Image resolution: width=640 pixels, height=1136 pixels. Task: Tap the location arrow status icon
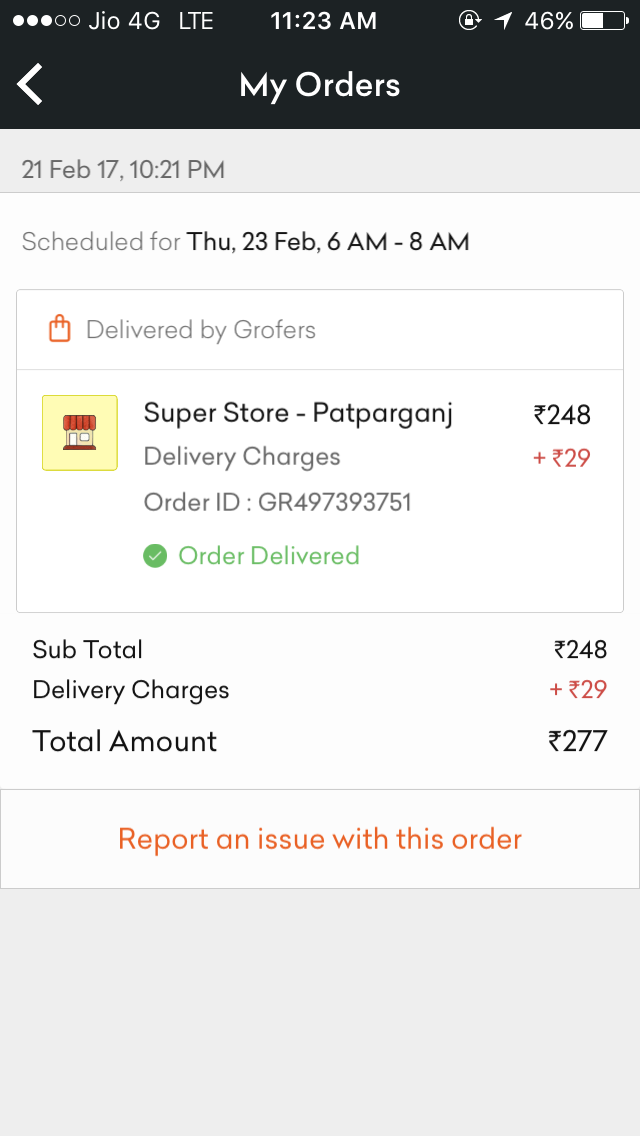tap(503, 21)
